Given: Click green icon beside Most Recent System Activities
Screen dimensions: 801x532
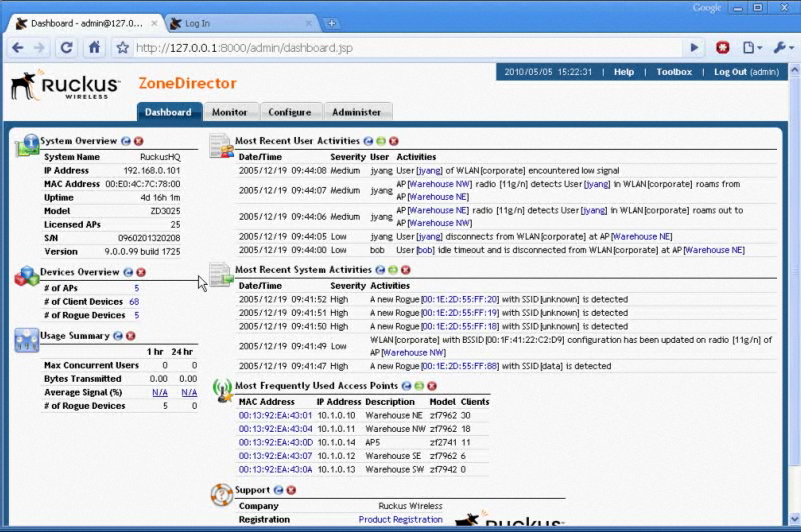Looking at the screenshot, I should pos(393,270).
